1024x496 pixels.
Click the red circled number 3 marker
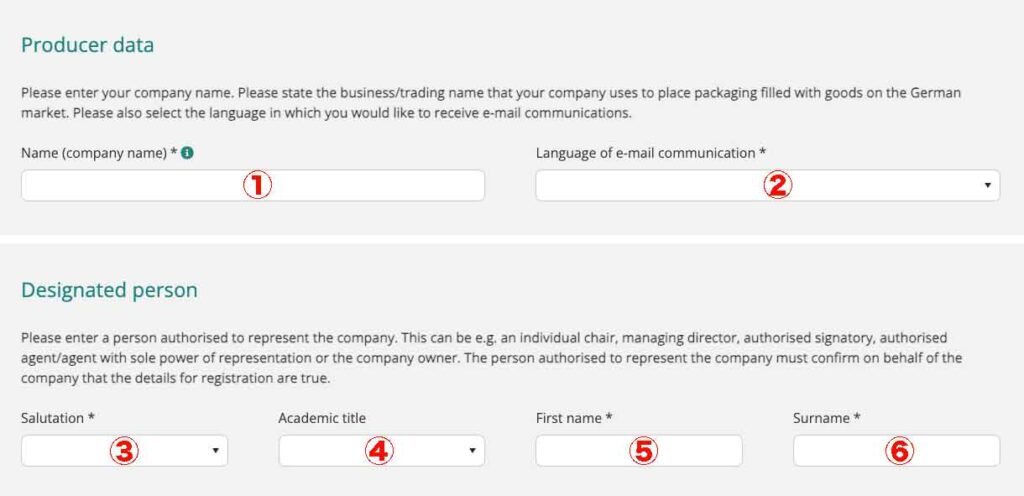124,451
